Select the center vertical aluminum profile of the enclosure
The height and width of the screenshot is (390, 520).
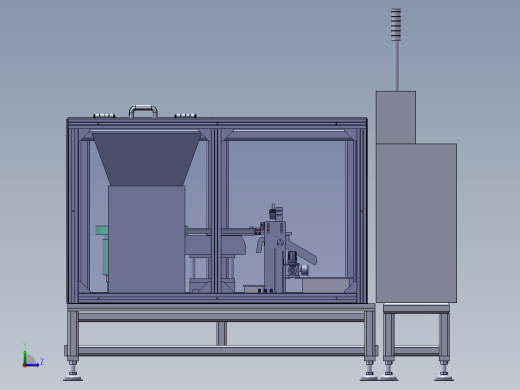(x=216, y=211)
